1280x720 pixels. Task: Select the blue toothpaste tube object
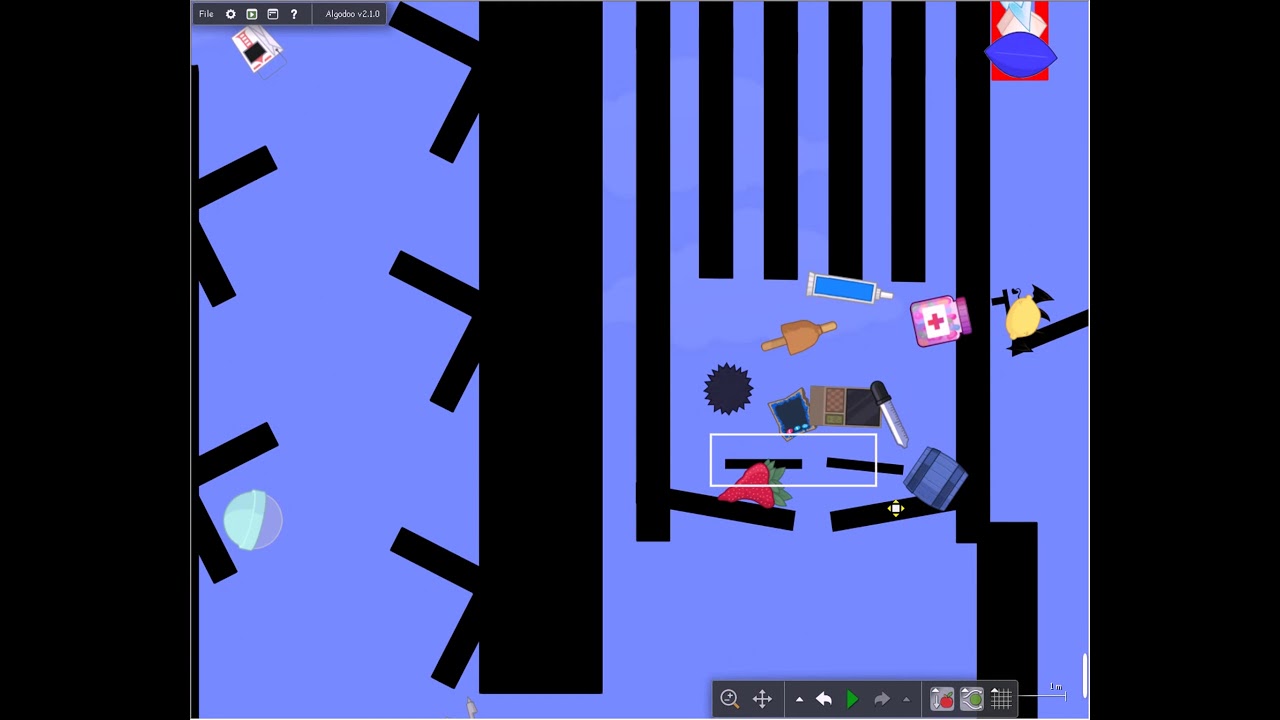[849, 289]
